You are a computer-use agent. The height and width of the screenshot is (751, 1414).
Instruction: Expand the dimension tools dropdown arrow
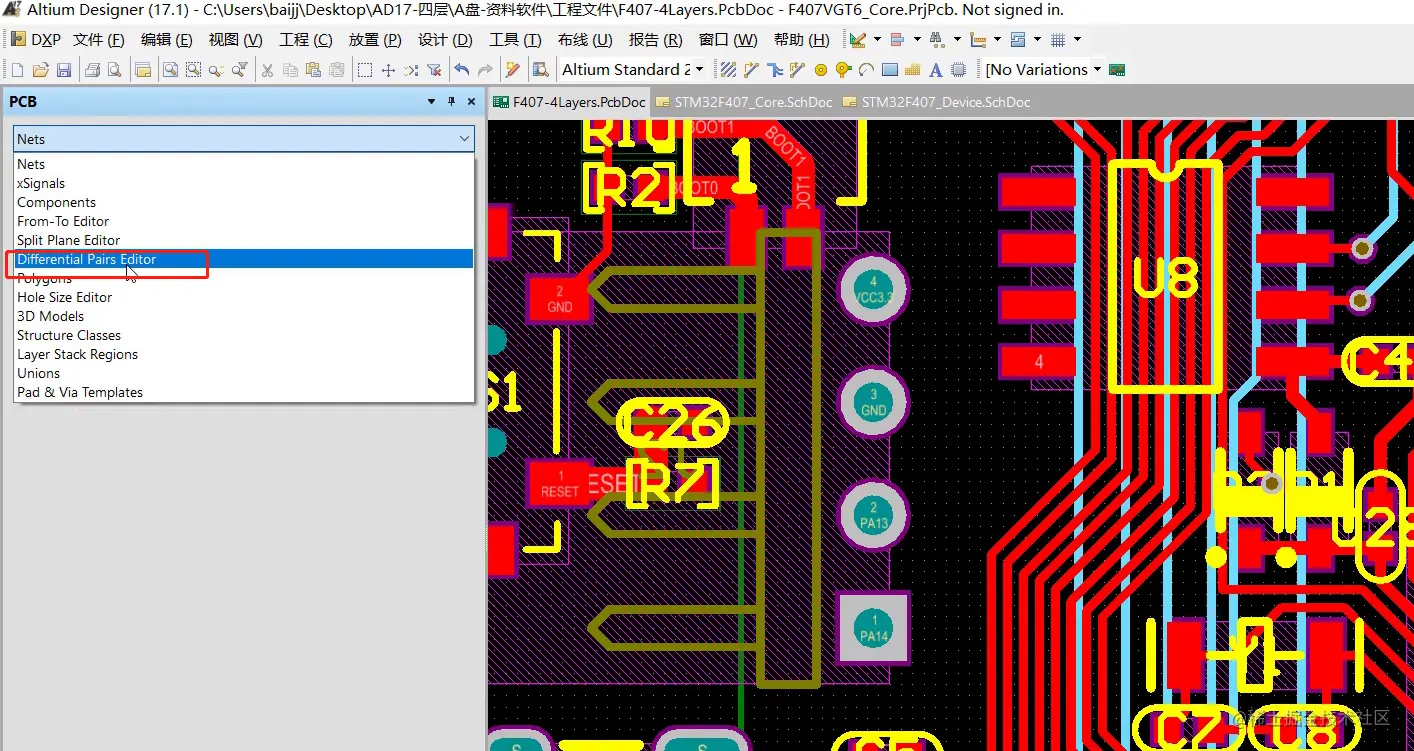point(997,40)
